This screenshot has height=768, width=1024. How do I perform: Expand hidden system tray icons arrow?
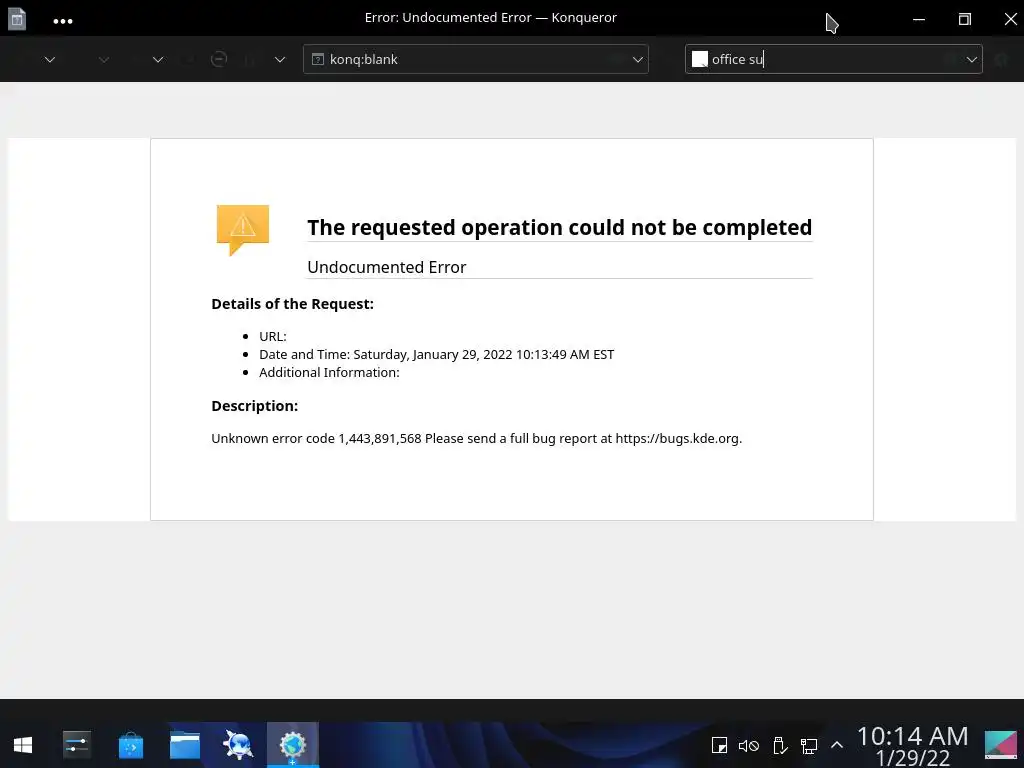click(837, 745)
